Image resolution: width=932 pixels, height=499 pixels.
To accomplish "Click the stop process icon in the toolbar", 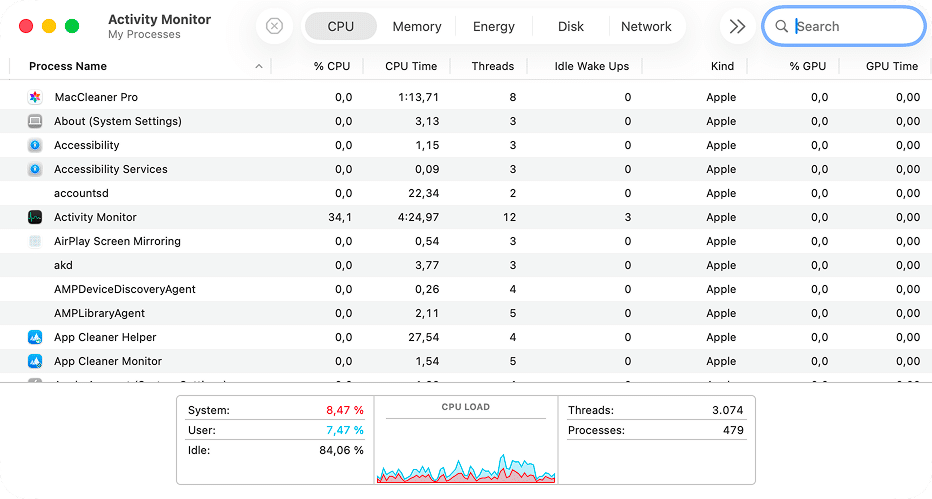I will point(274,26).
